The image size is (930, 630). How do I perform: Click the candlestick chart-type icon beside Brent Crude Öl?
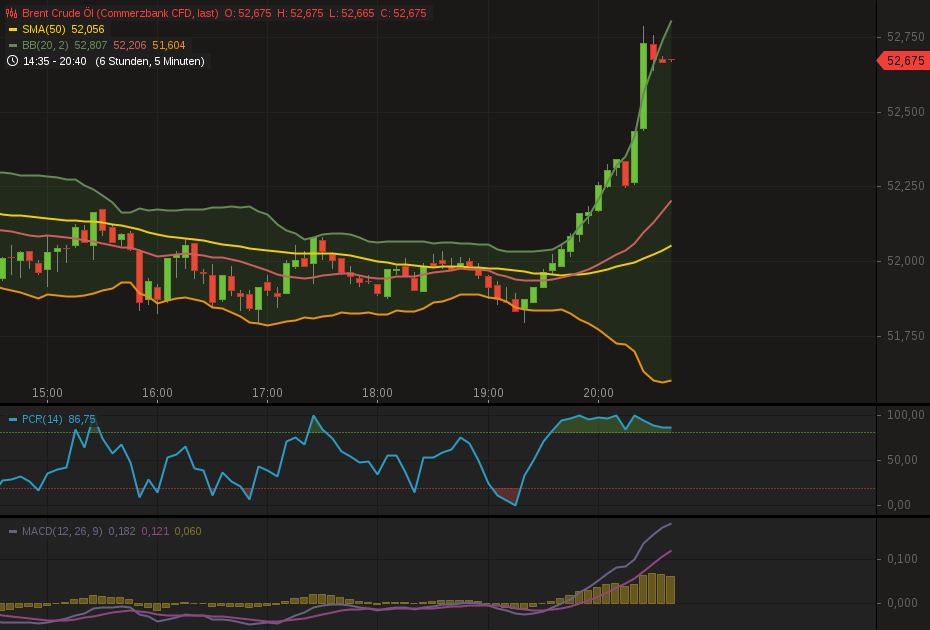point(11,13)
